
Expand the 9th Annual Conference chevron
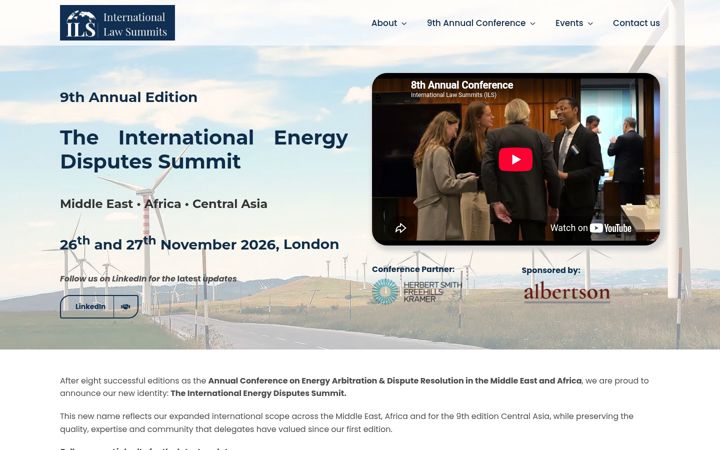click(x=533, y=23)
